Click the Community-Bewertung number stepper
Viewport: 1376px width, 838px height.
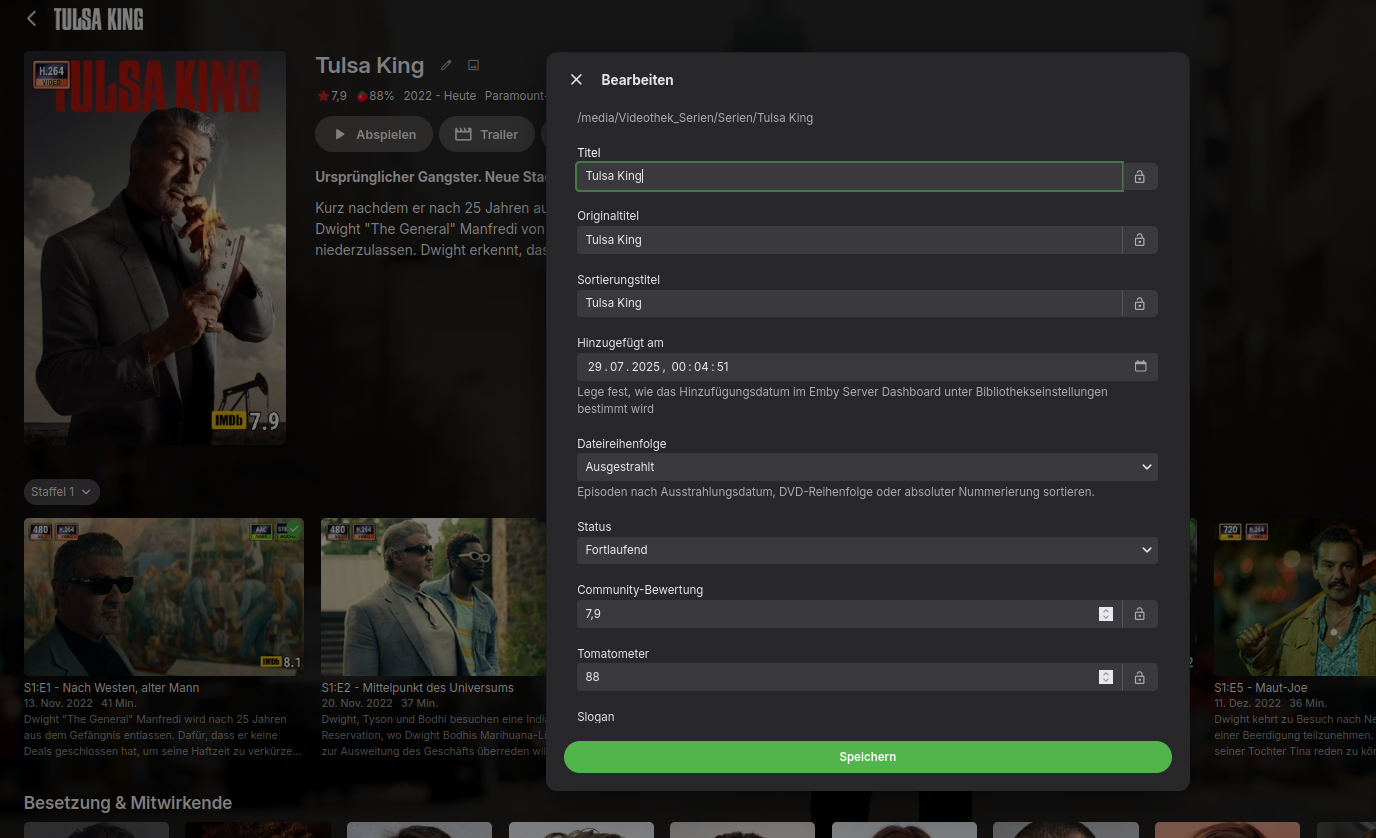coord(1106,614)
